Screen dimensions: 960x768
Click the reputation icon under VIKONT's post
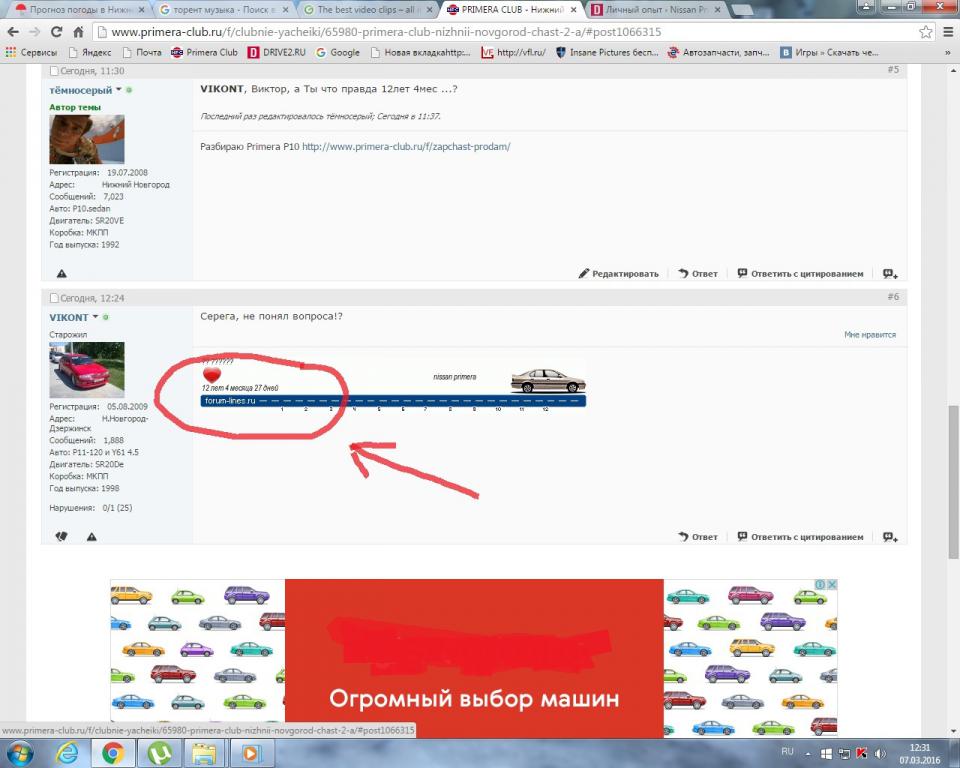point(61,537)
